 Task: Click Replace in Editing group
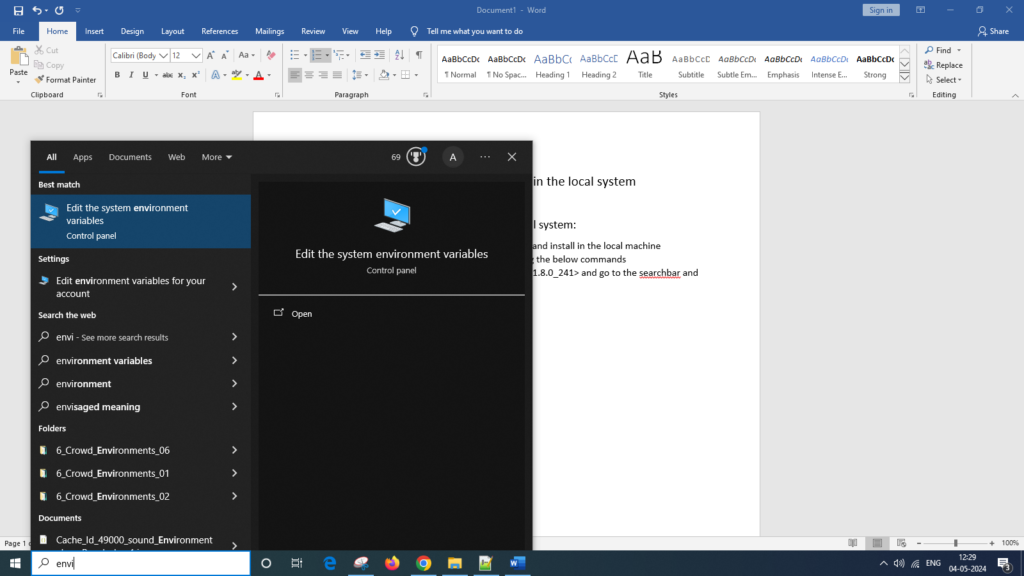(943, 65)
